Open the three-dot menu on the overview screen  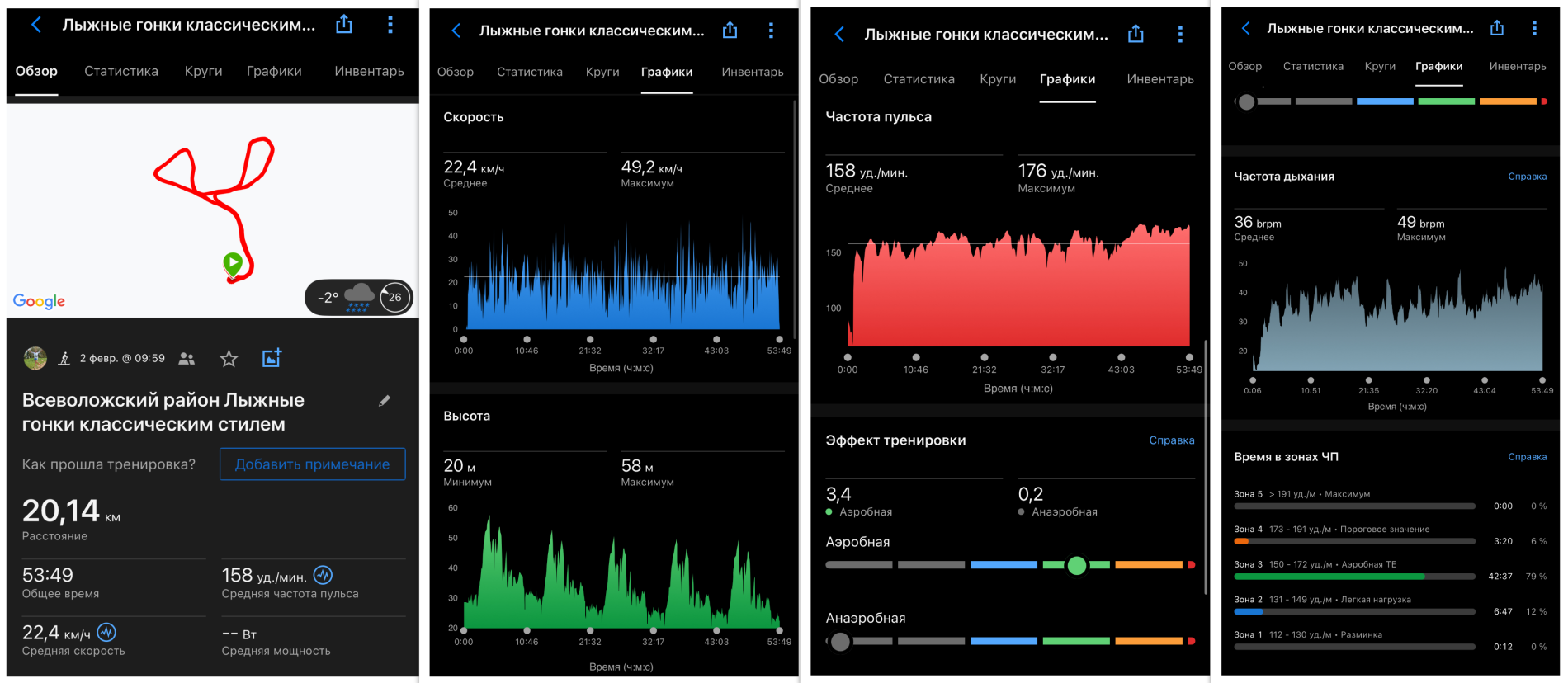(390, 25)
